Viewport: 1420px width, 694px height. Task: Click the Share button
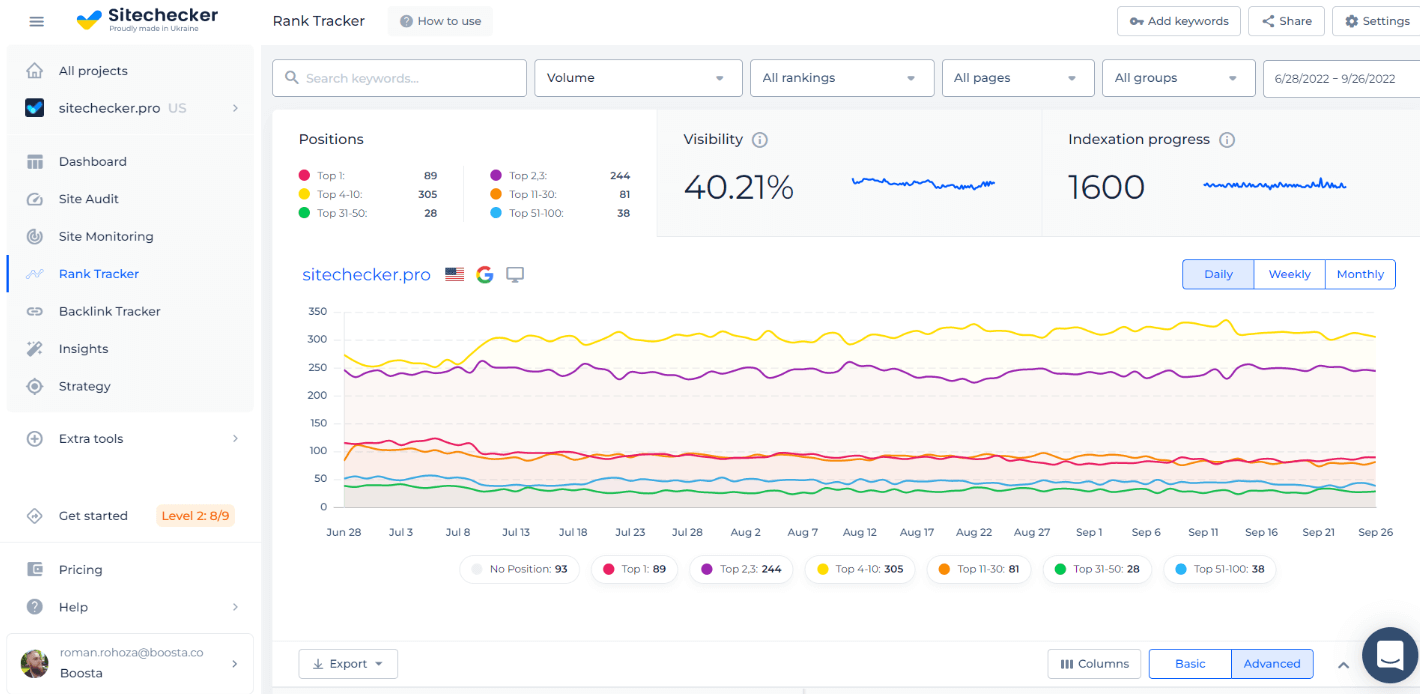1286,21
